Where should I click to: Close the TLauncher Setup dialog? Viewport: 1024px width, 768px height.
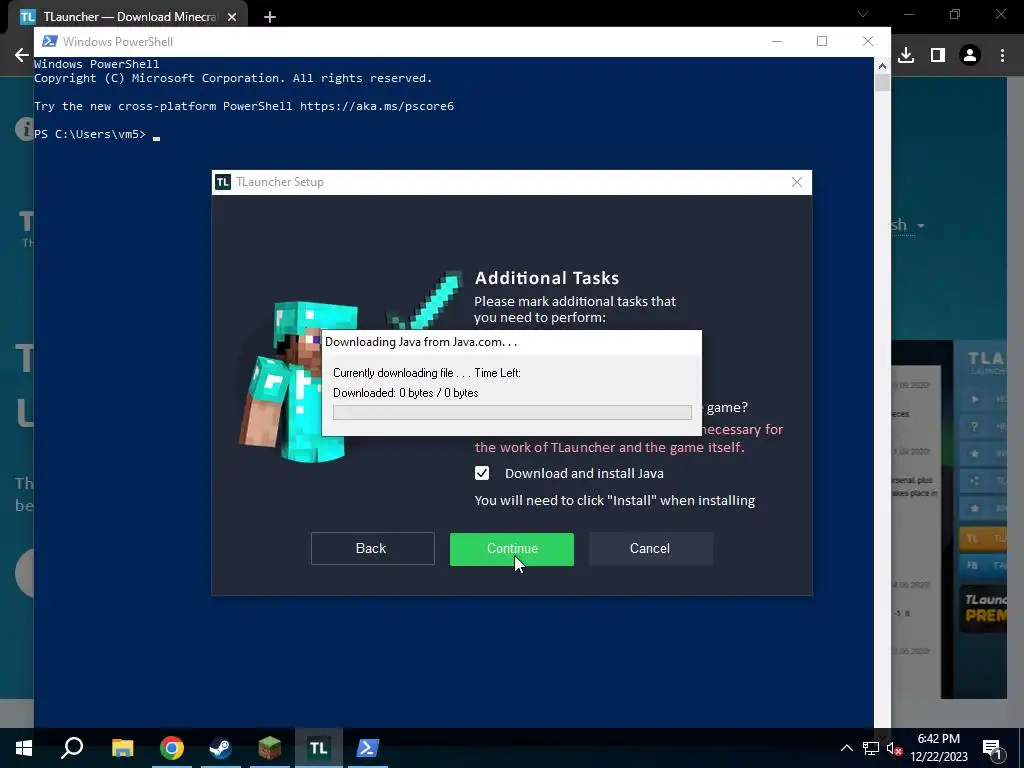797,182
